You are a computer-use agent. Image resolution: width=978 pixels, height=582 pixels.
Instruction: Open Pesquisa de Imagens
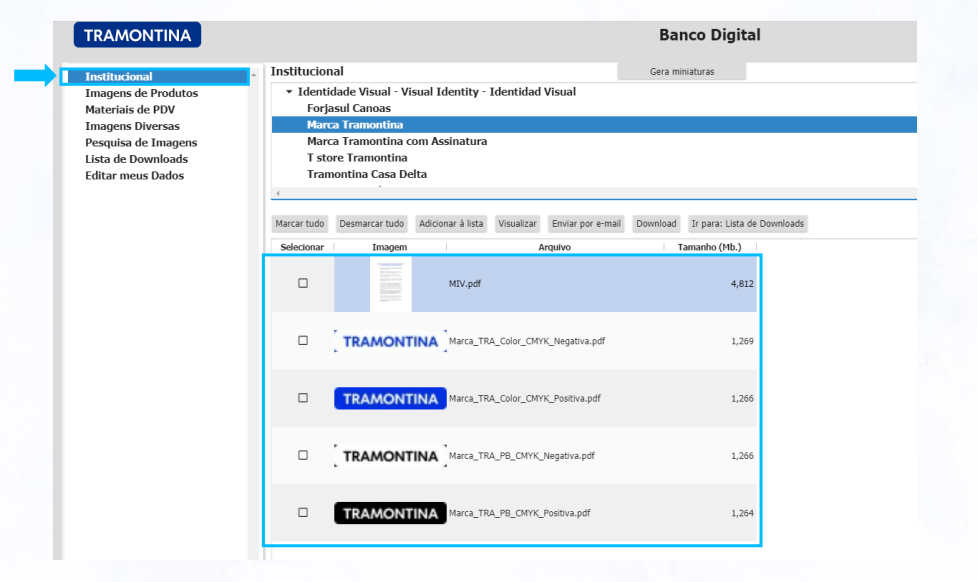[141, 142]
